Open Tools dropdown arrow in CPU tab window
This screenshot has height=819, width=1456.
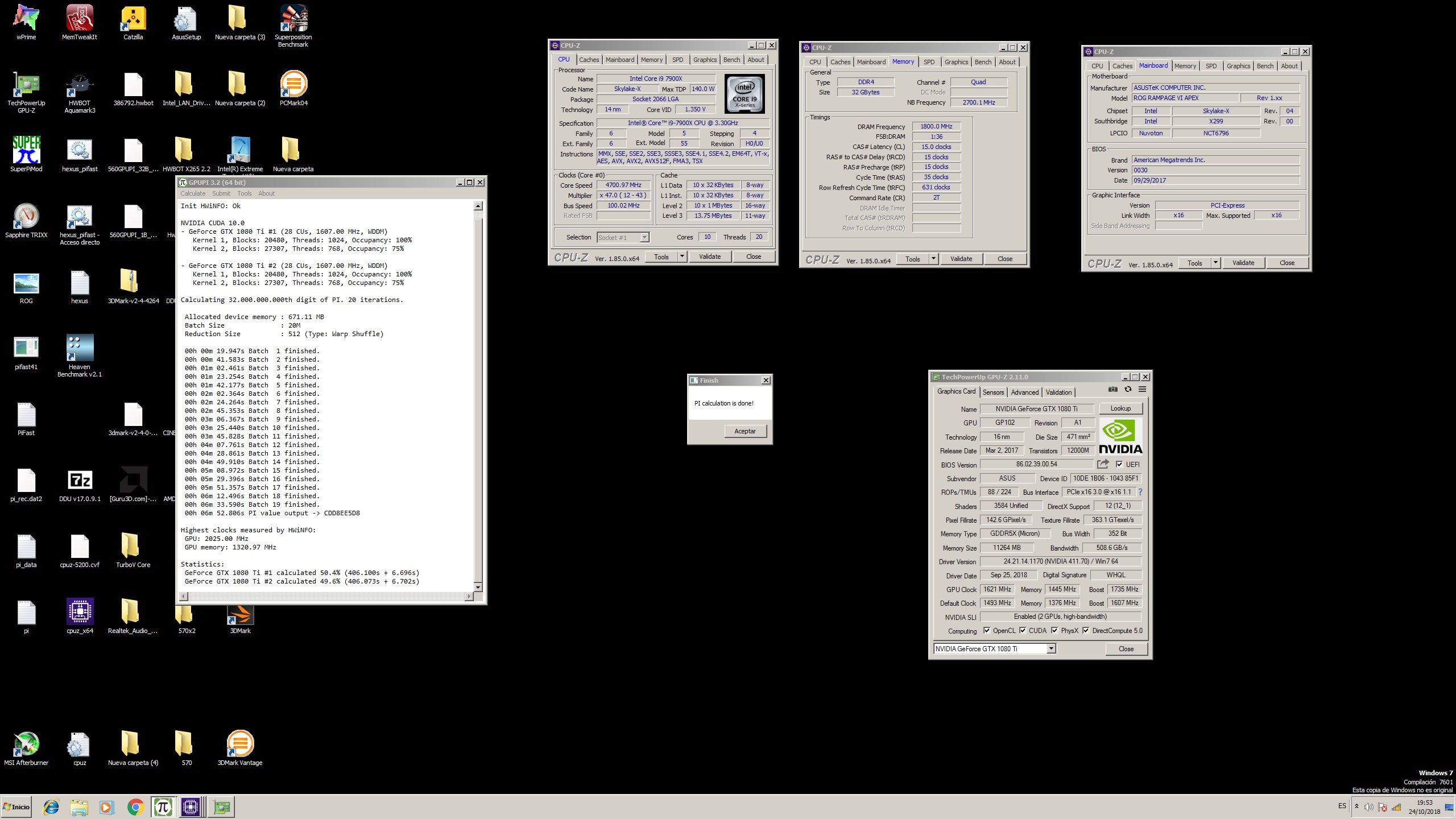(682, 257)
